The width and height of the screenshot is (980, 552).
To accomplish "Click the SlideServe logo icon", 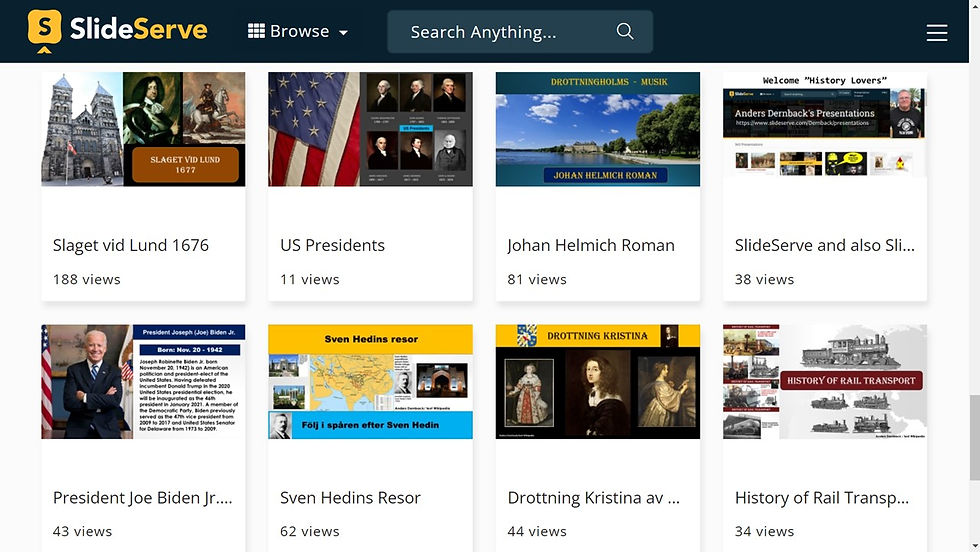I will (x=44, y=31).
